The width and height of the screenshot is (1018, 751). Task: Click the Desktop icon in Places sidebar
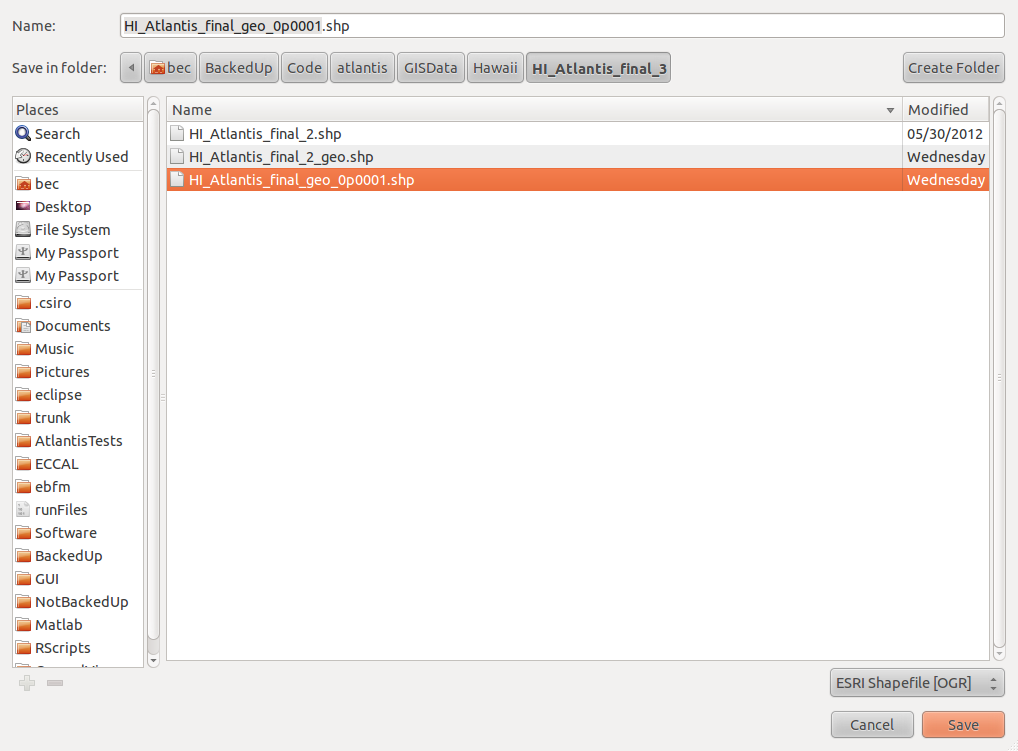tap(23, 207)
